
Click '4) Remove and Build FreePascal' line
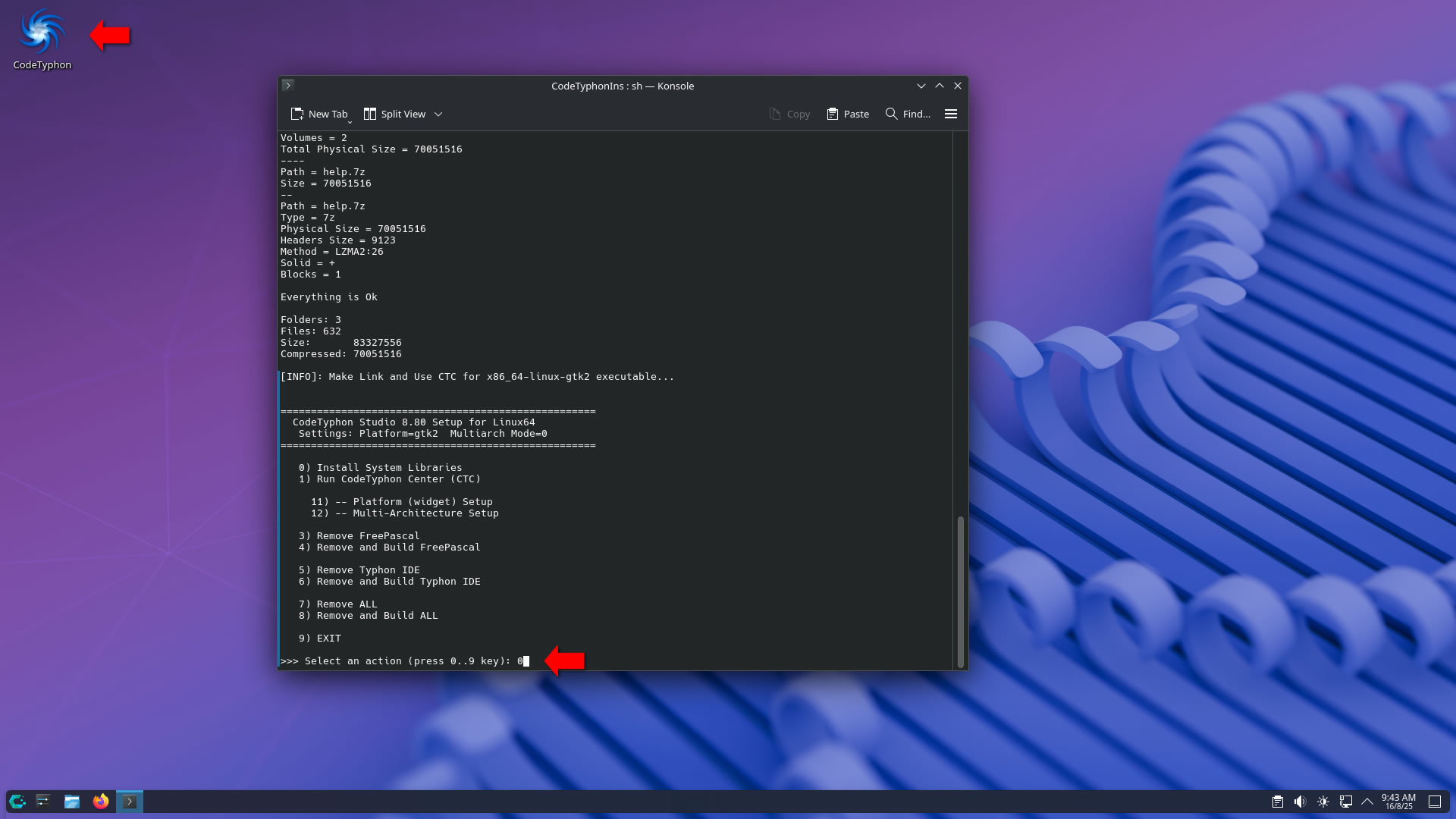point(389,548)
